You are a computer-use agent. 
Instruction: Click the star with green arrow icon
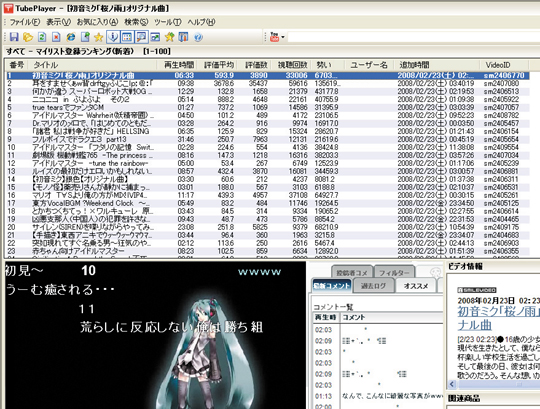point(169,37)
